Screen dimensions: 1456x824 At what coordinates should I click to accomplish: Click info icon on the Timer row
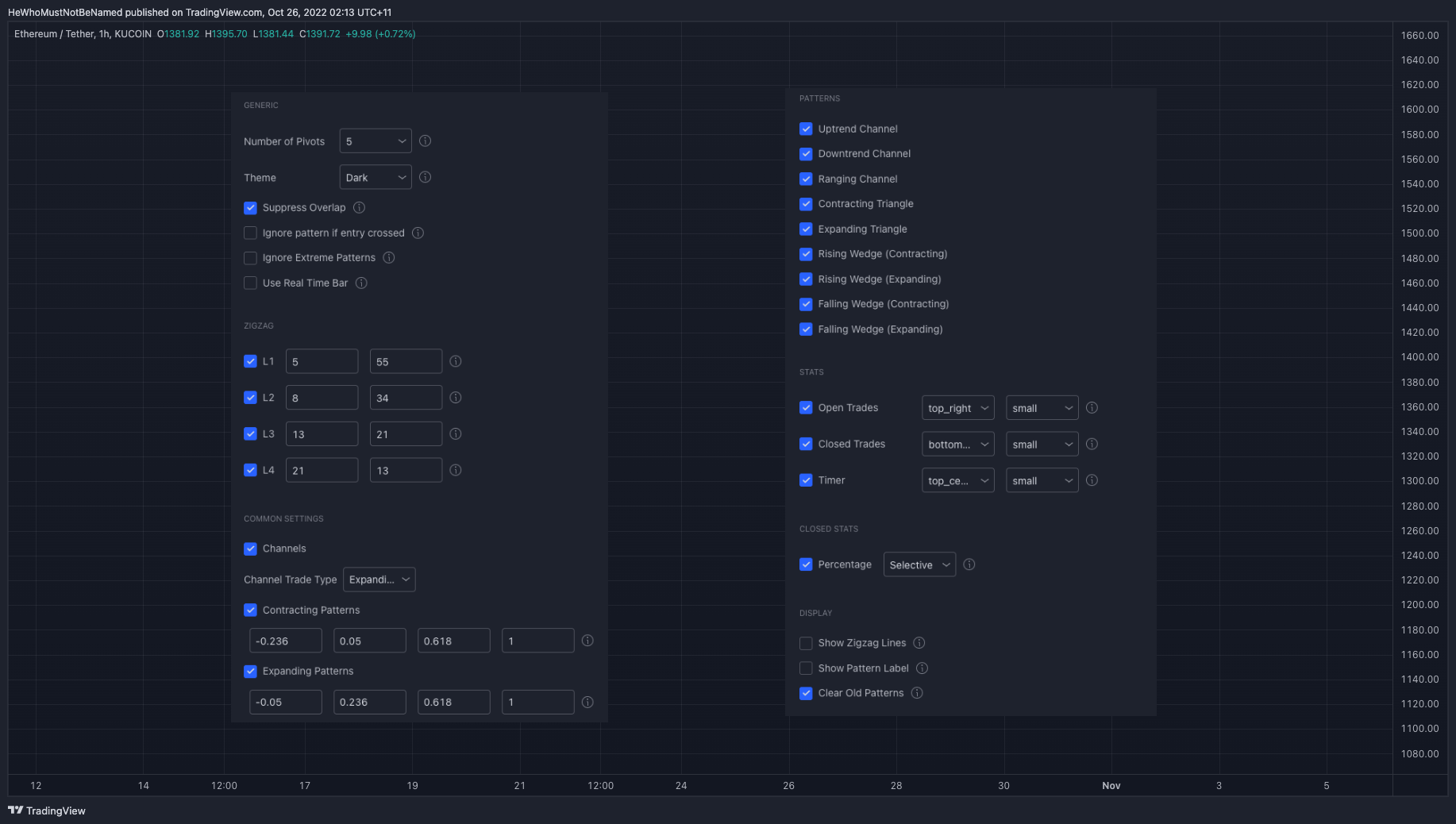pyautogui.click(x=1092, y=480)
